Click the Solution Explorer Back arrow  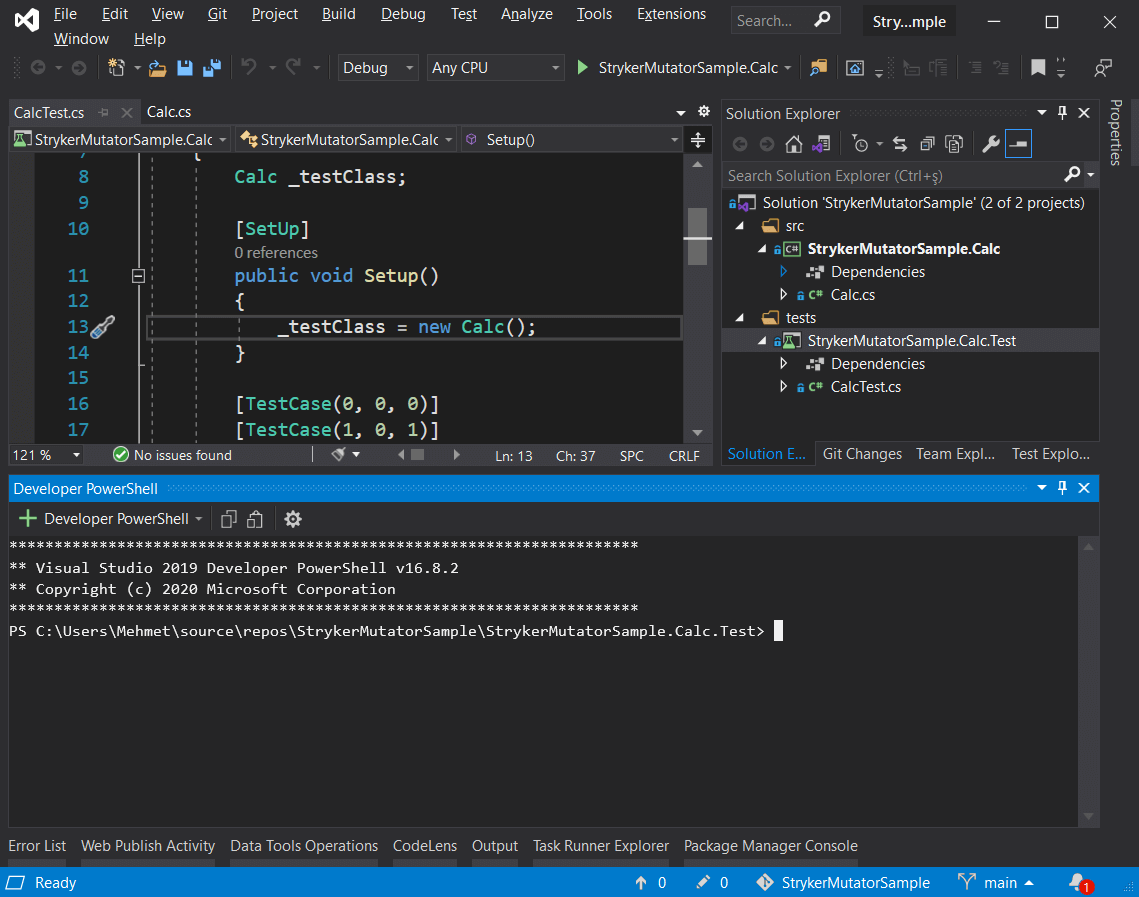pyautogui.click(x=740, y=144)
